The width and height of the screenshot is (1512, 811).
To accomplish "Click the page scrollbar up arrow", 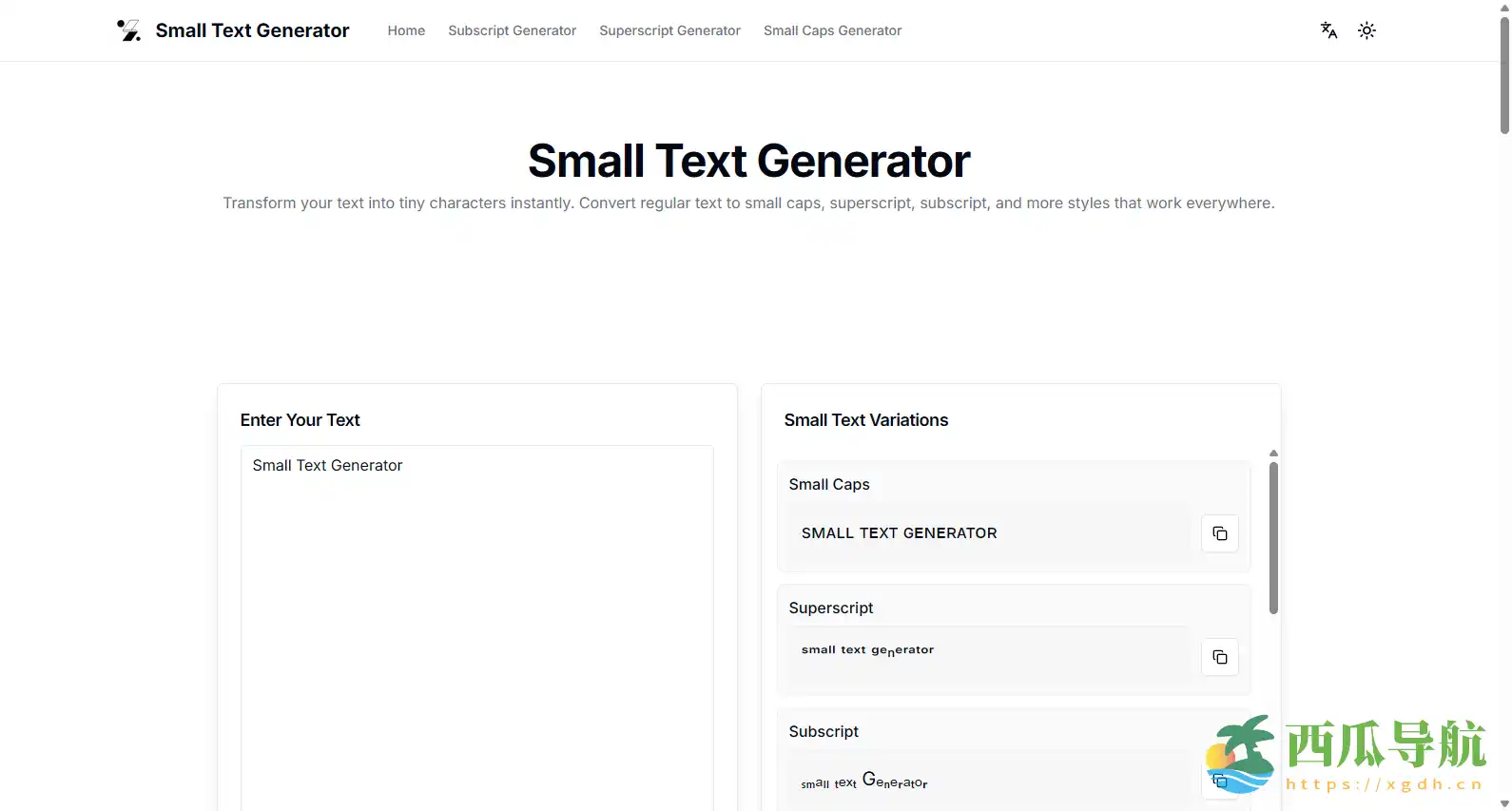I will [1504, 8].
